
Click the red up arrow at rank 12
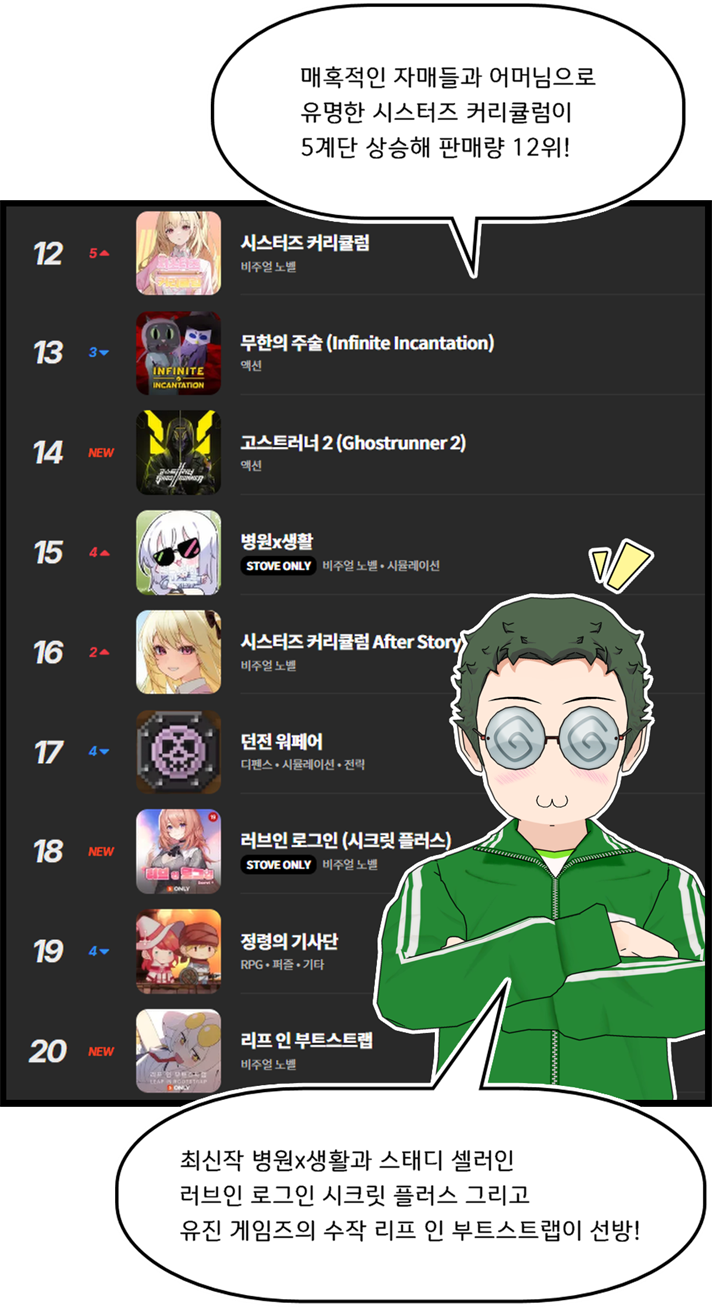tap(104, 253)
